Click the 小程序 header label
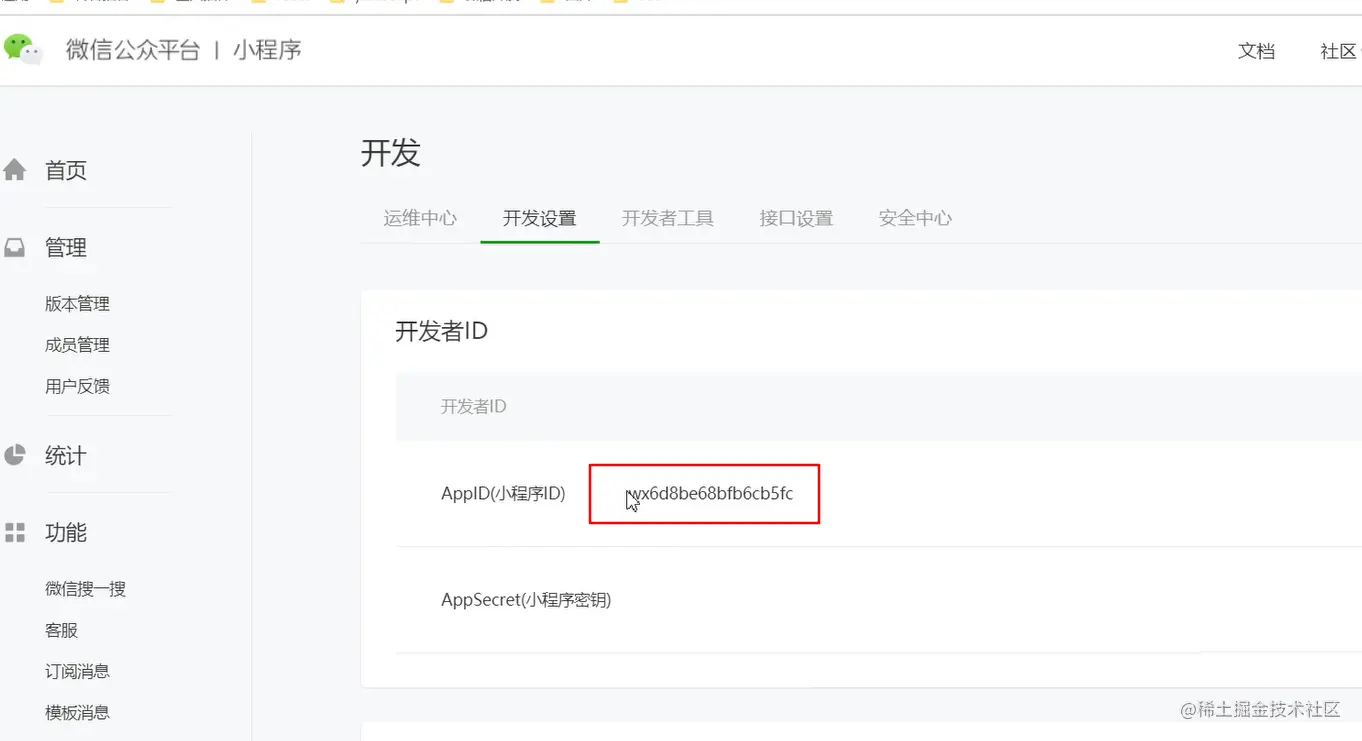Viewport: 1362px width, 741px height. pos(267,50)
